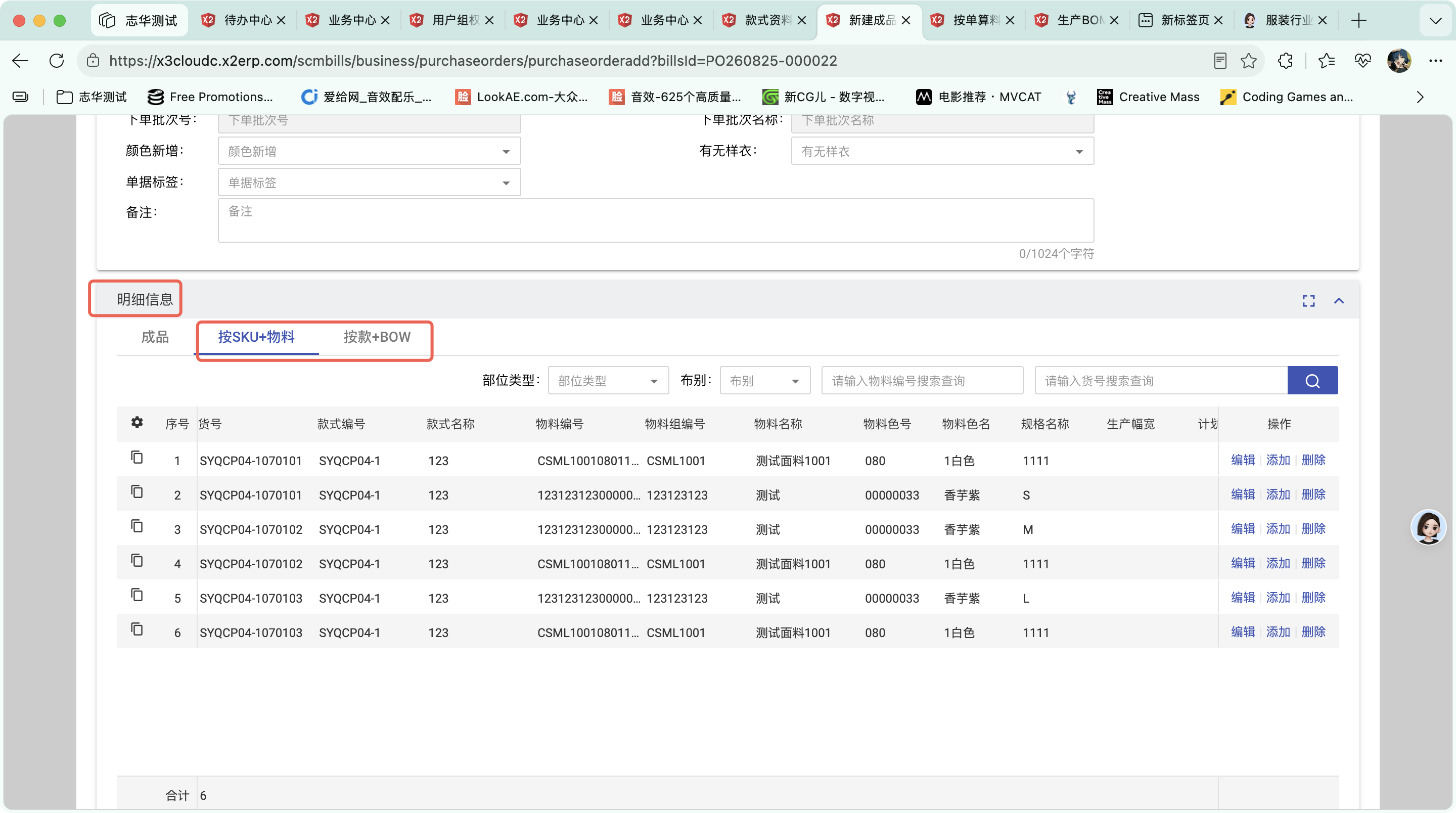The width and height of the screenshot is (1456, 813).
Task: Copy row 4 using its copy icon
Action: tap(137, 560)
